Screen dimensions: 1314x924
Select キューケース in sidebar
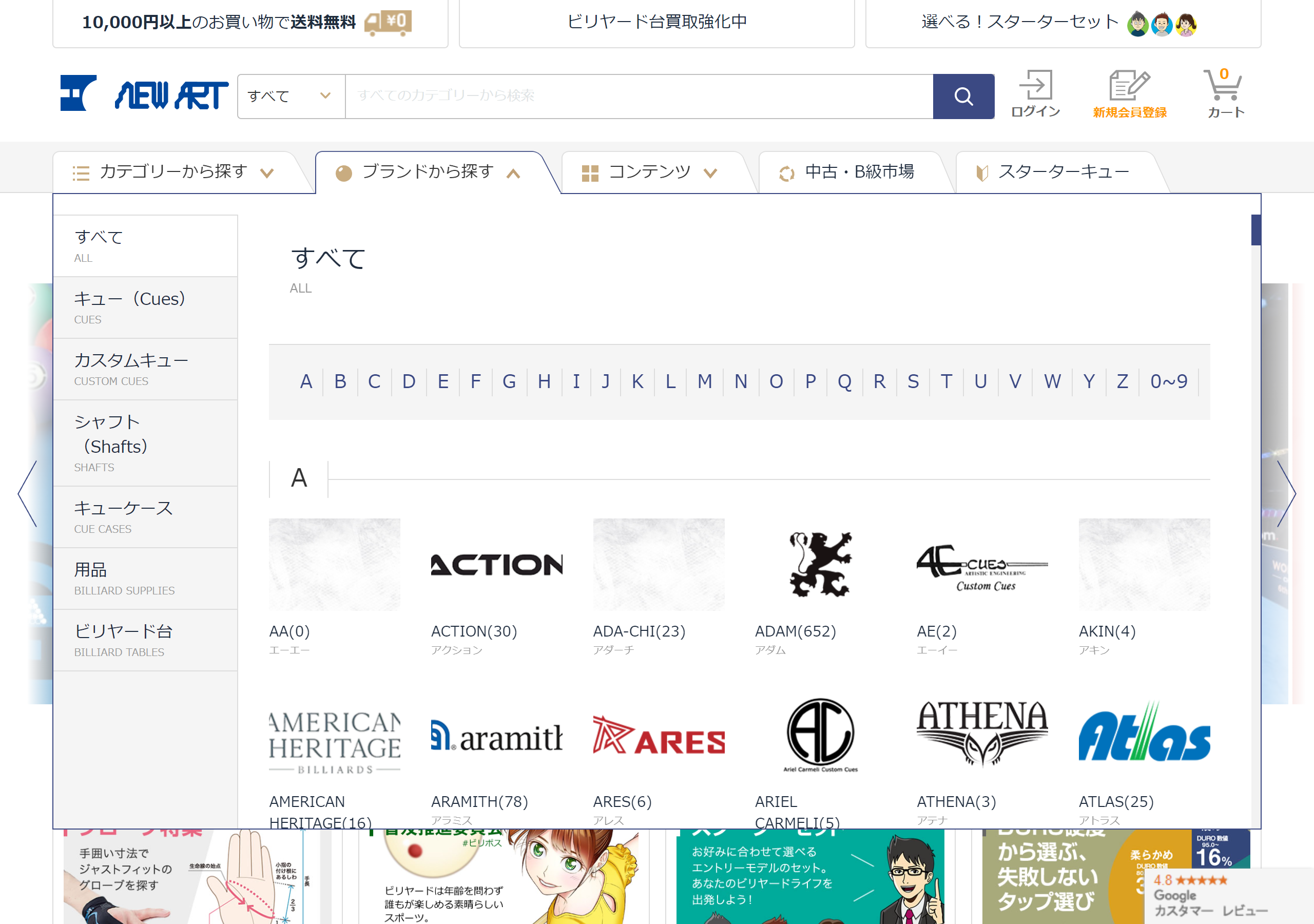(x=145, y=517)
